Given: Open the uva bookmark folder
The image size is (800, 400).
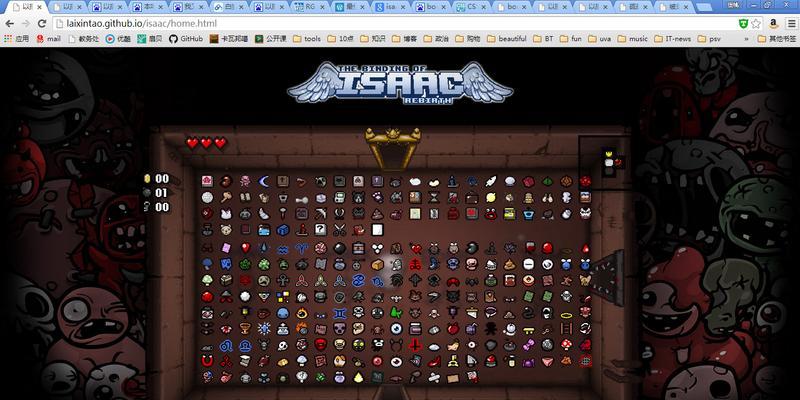Looking at the screenshot, I should [x=600, y=39].
